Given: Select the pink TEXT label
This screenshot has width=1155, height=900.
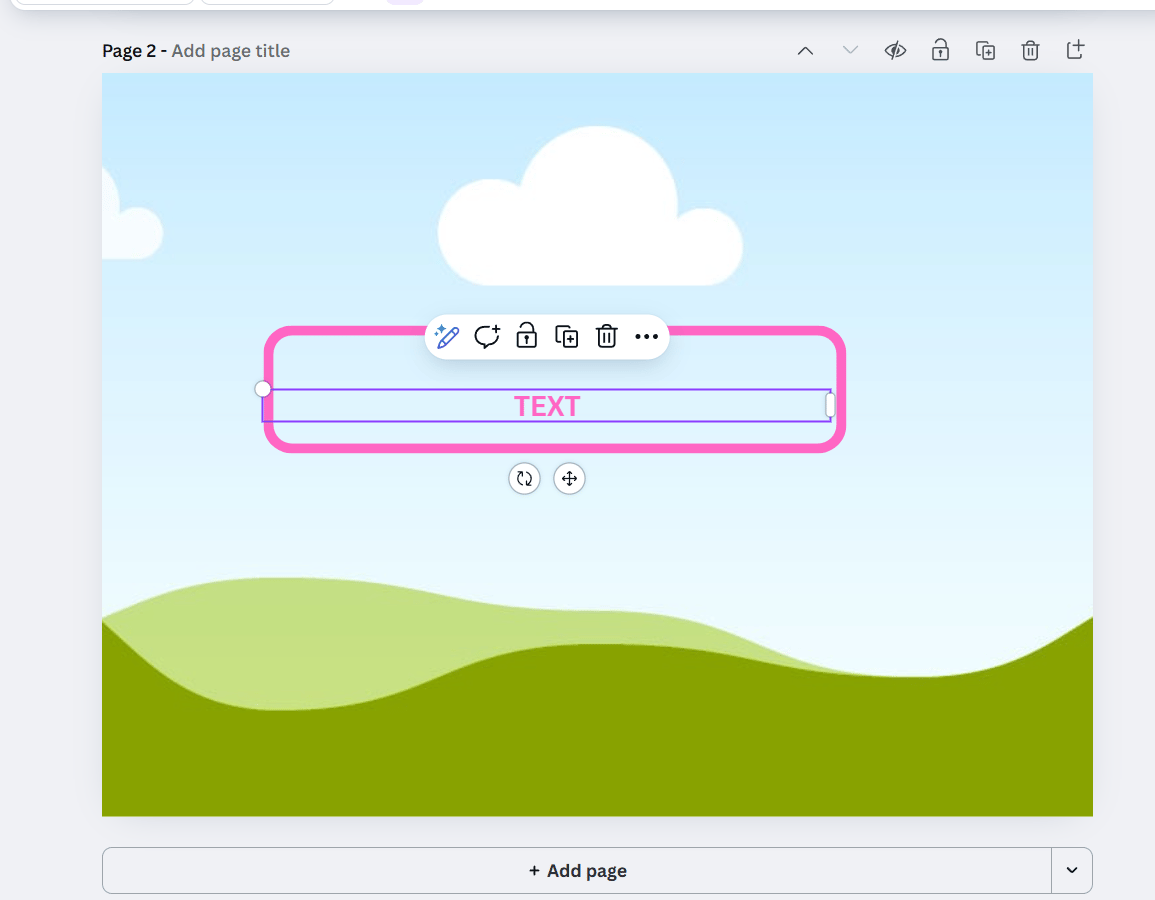Looking at the screenshot, I should 547,407.
